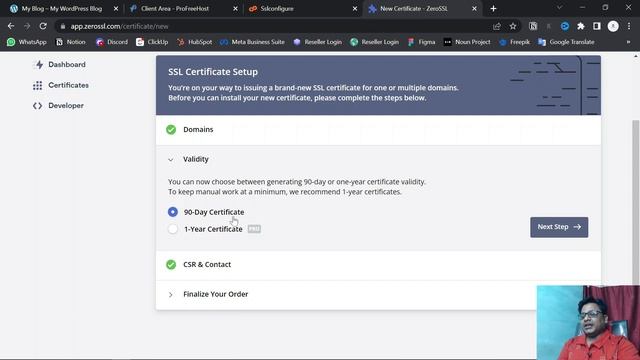Toggle the browser side panel

click(597, 26)
